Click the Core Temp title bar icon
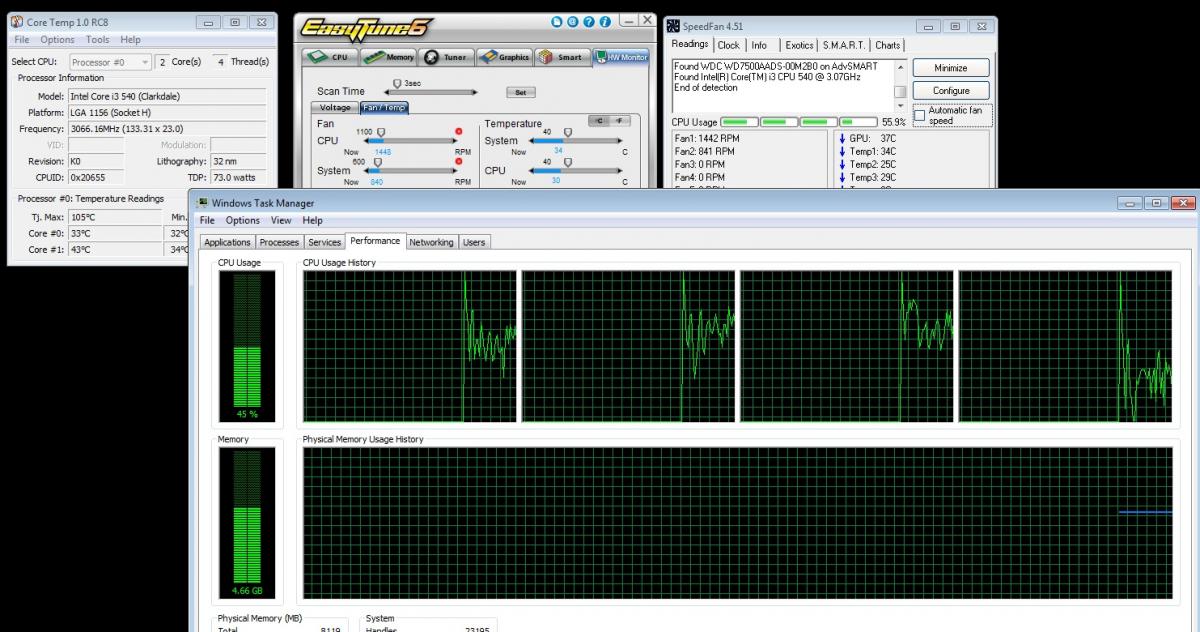The image size is (1200, 632). coord(17,22)
